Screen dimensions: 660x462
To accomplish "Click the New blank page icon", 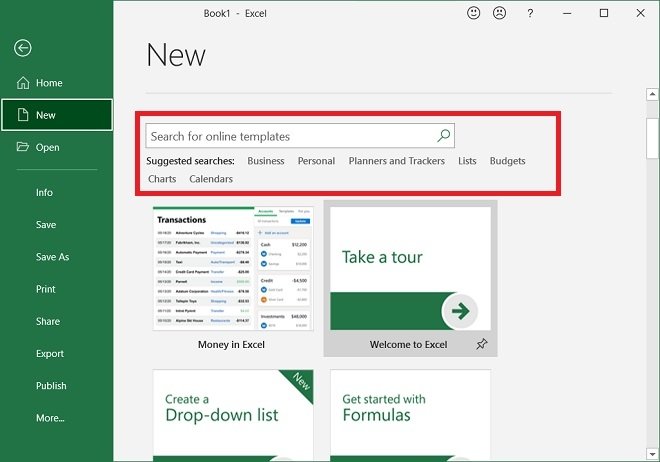I will (23, 114).
